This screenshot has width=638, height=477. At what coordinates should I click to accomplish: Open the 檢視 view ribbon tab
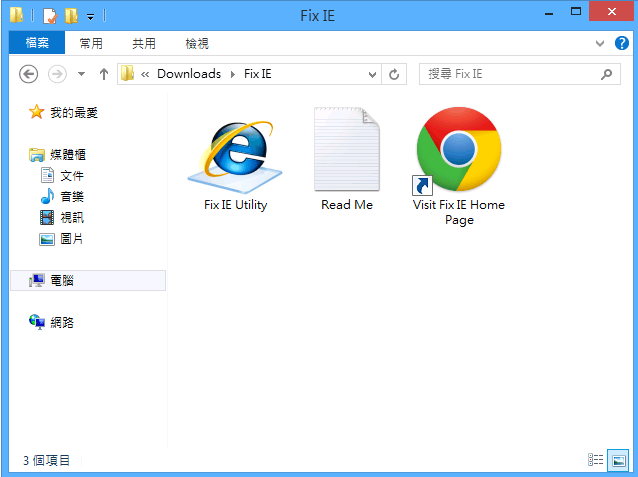click(x=197, y=43)
